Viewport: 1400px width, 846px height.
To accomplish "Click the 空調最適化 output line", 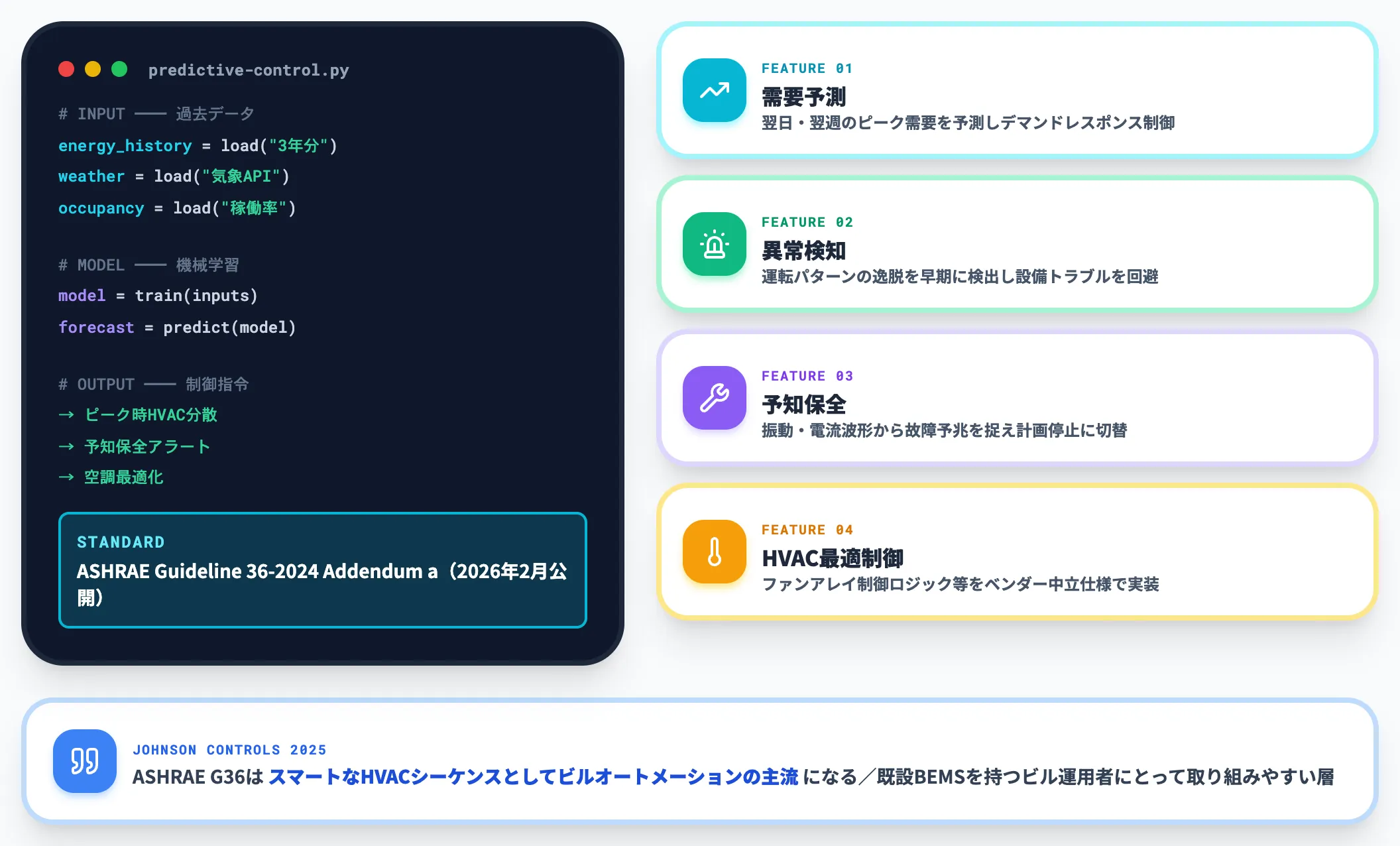I will pyautogui.click(x=111, y=477).
